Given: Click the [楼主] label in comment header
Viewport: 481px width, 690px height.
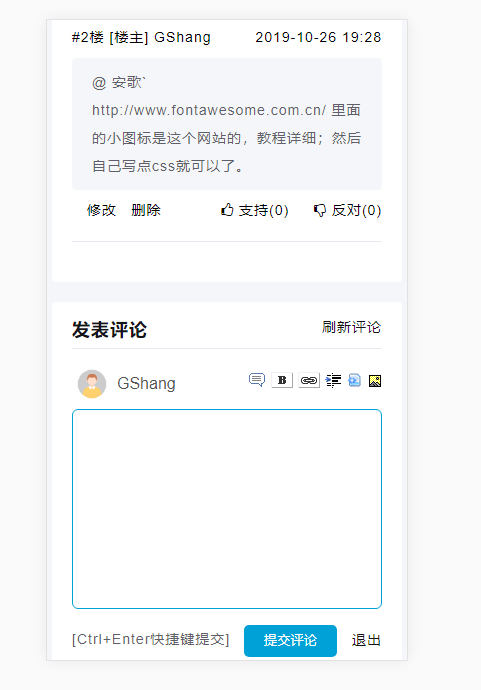Looking at the screenshot, I should coord(129,37).
